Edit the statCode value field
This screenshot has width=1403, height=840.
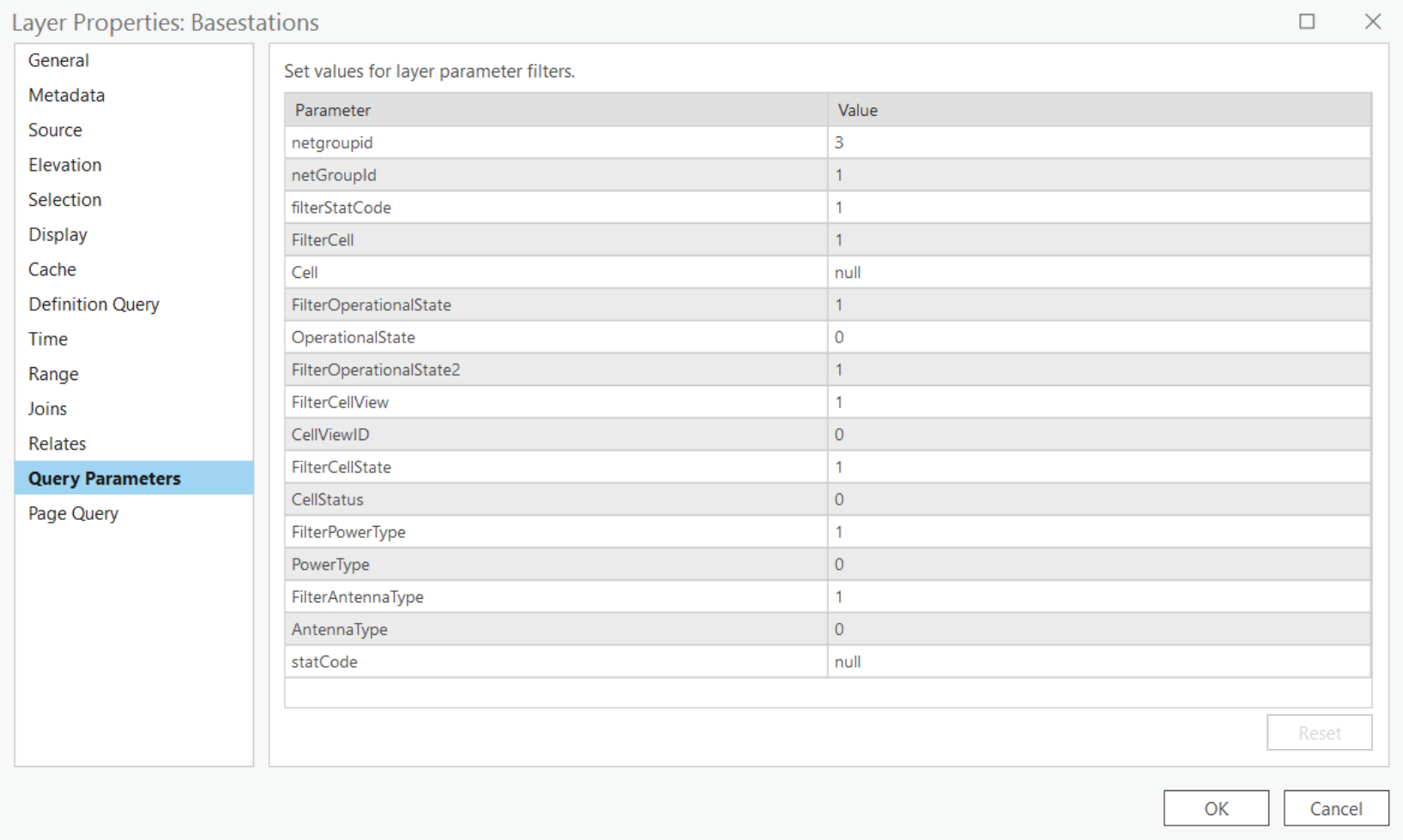pos(1098,662)
